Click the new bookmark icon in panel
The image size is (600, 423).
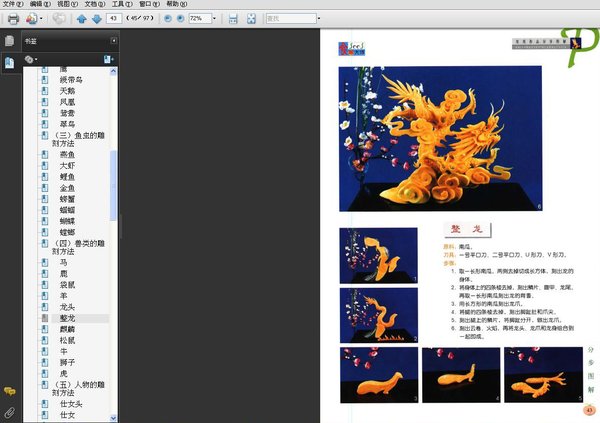pyautogui.click(x=107, y=60)
